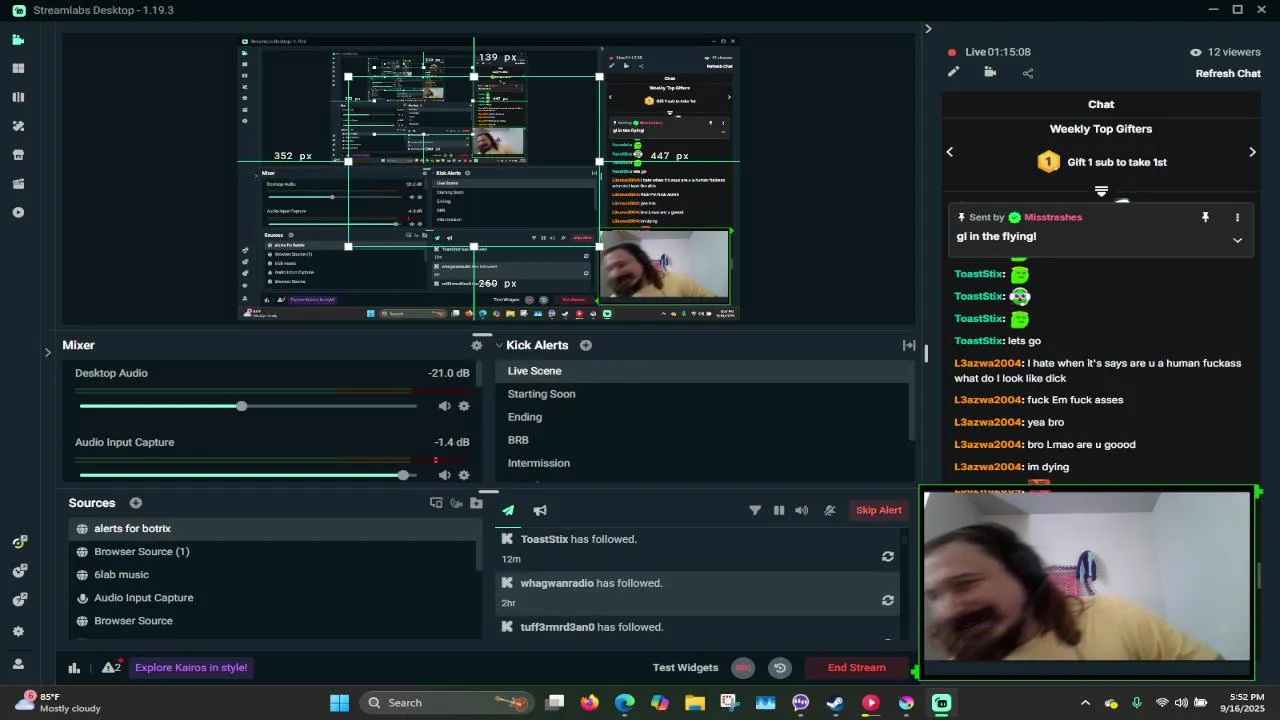Pause the alert queue

pyautogui.click(x=779, y=510)
